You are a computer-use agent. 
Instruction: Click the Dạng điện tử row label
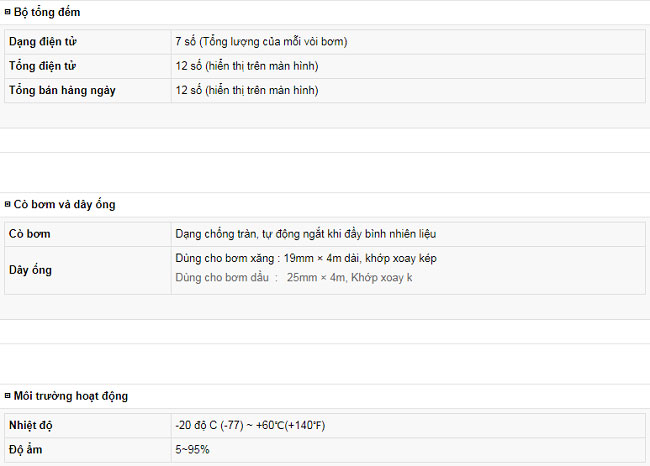[x=43, y=41]
